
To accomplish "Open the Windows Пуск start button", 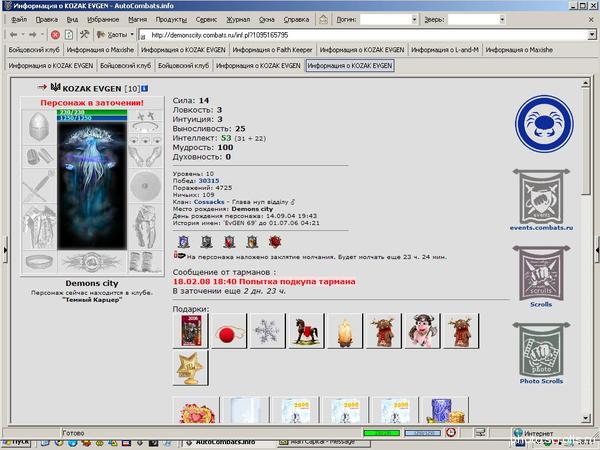I will click(x=16, y=443).
